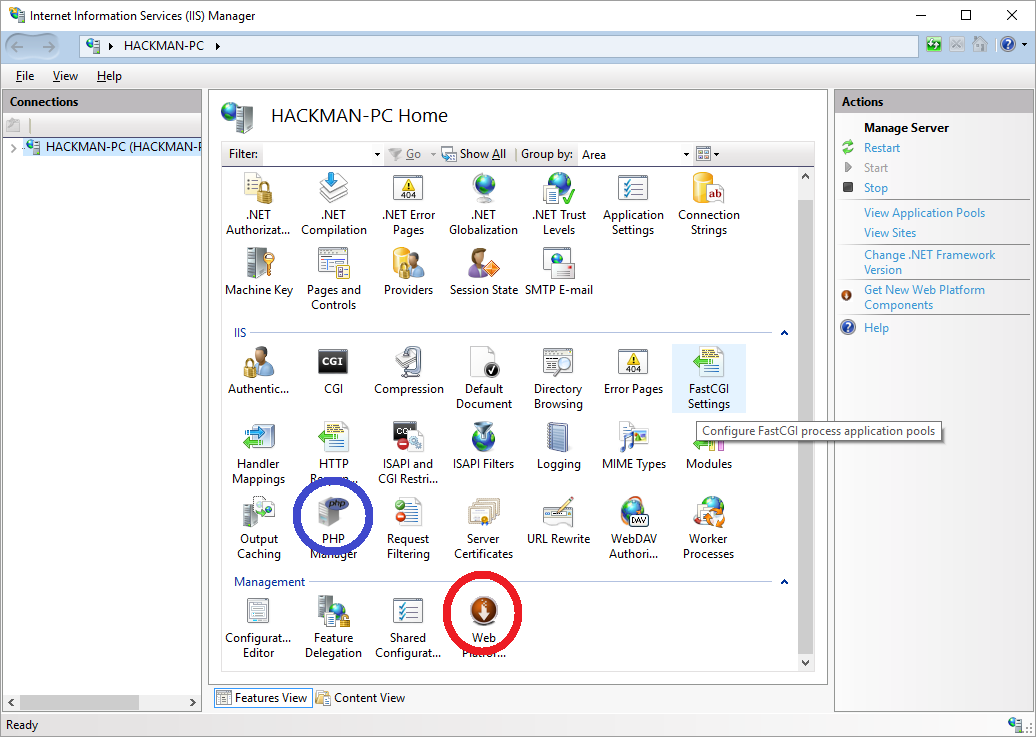Open Server Certificates feature
This screenshot has height=737, width=1036.
point(484,529)
